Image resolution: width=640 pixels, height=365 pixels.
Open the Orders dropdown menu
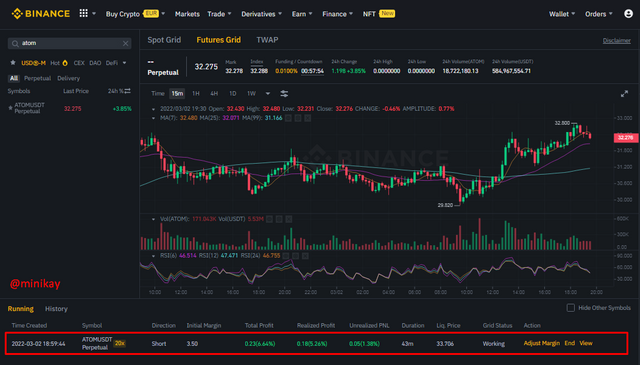(599, 14)
